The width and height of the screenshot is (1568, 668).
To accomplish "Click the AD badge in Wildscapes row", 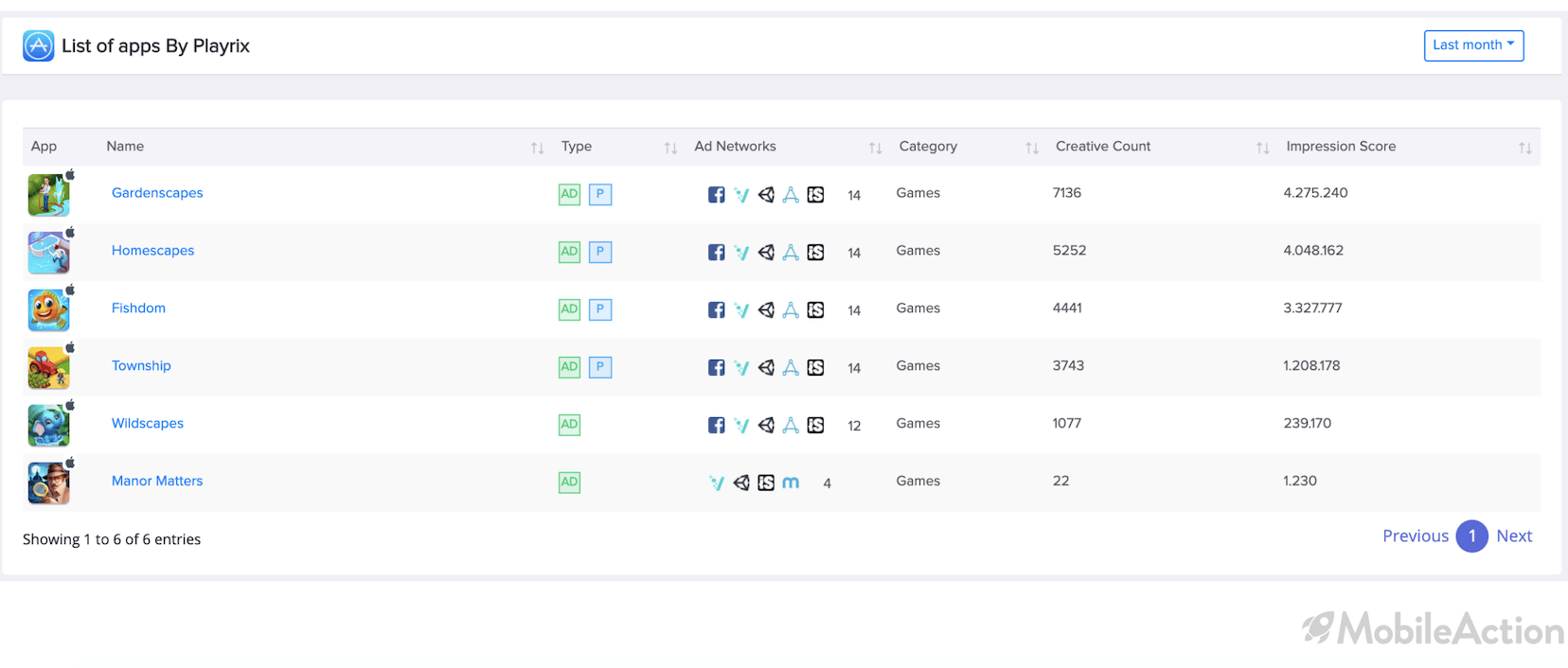I will pos(569,425).
